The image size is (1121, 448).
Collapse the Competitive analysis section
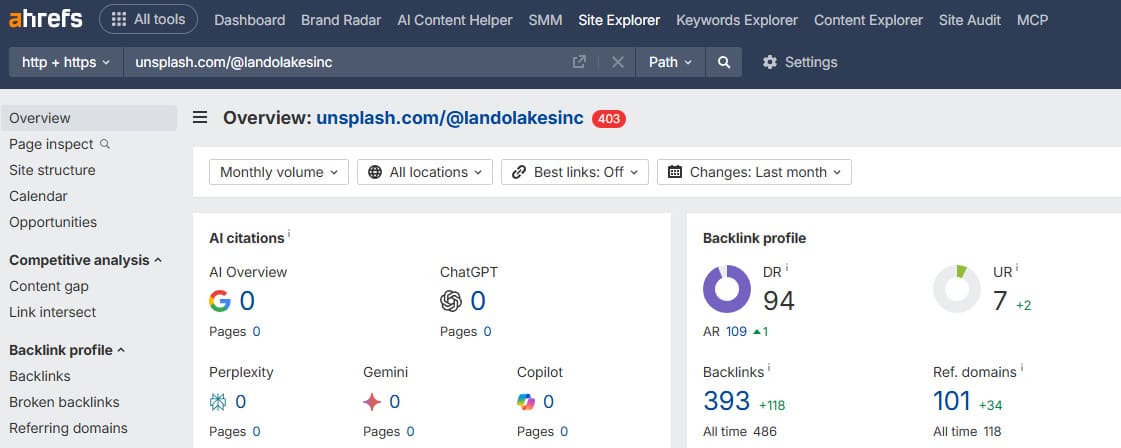(x=85, y=260)
